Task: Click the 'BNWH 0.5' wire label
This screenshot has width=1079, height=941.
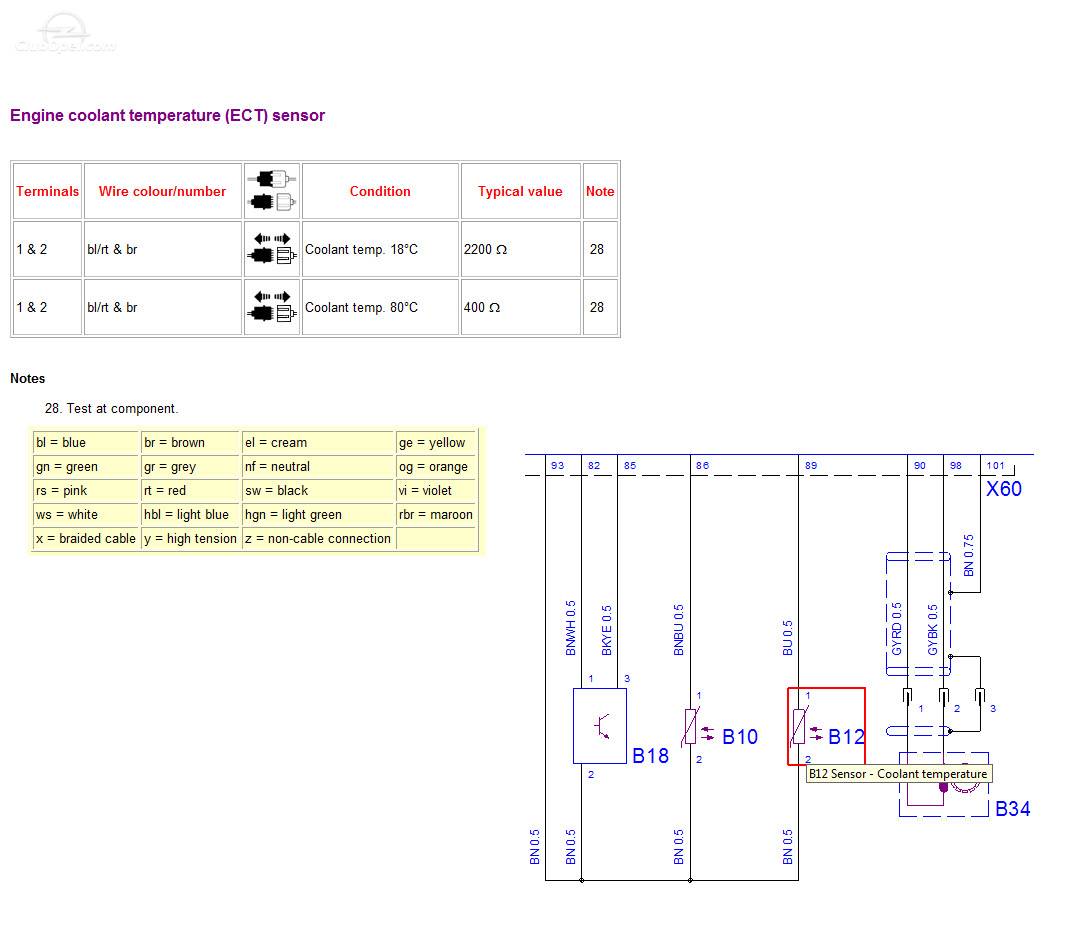Action: point(570,628)
